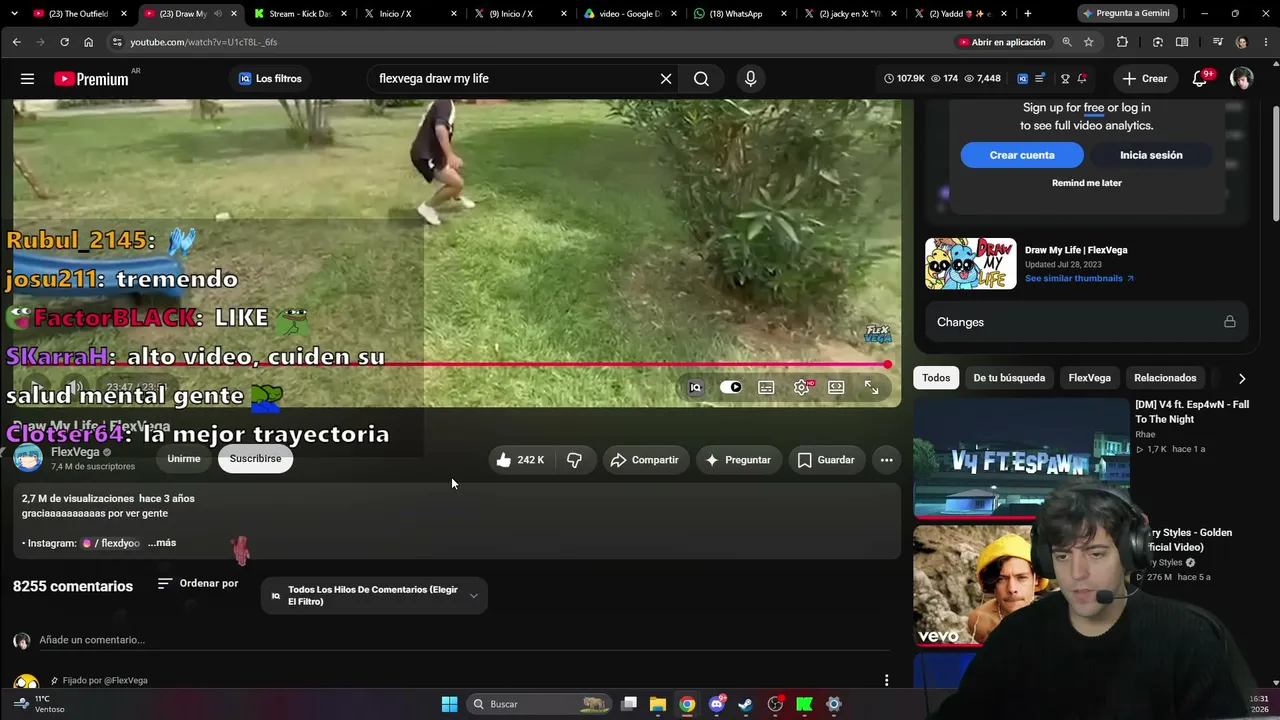The height and width of the screenshot is (720, 1280).
Task: Expand description with ...más
Action: [x=162, y=543]
